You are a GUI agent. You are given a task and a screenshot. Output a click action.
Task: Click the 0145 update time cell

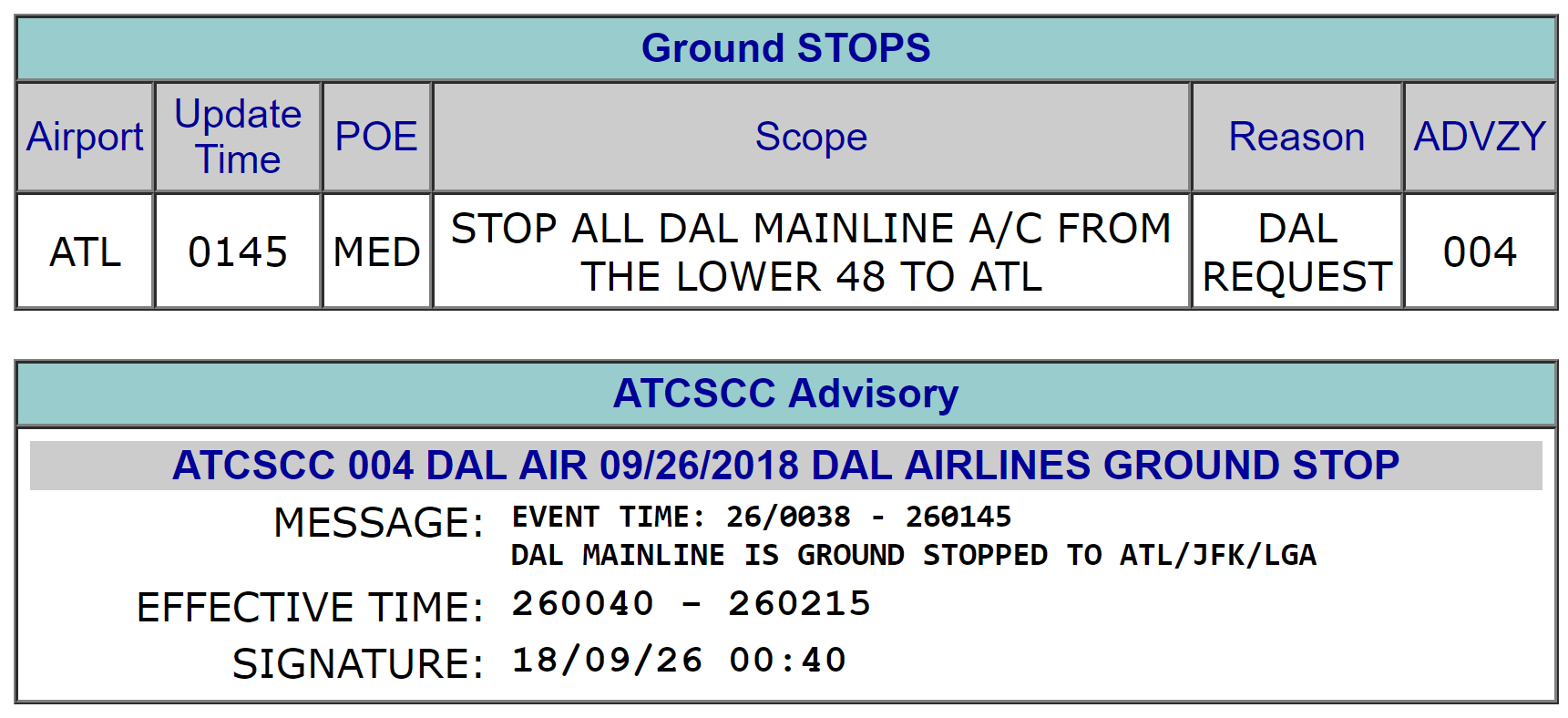238,251
